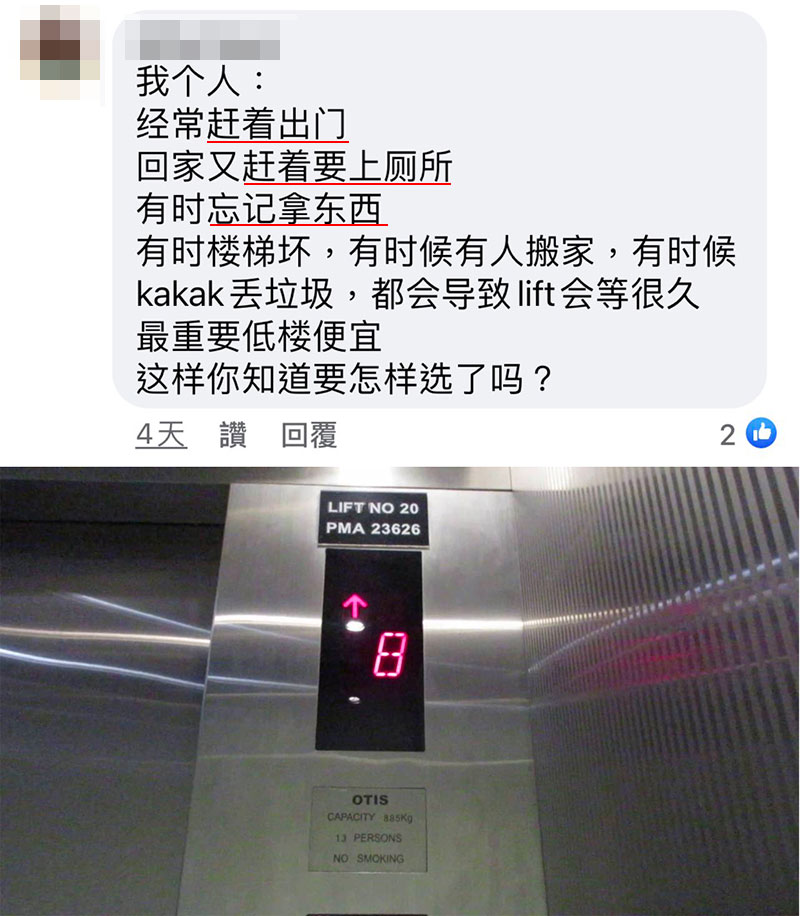The height and width of the screenshot is (916, 800).
Task: Open the 4天 timestamp link
Action: 161,435
